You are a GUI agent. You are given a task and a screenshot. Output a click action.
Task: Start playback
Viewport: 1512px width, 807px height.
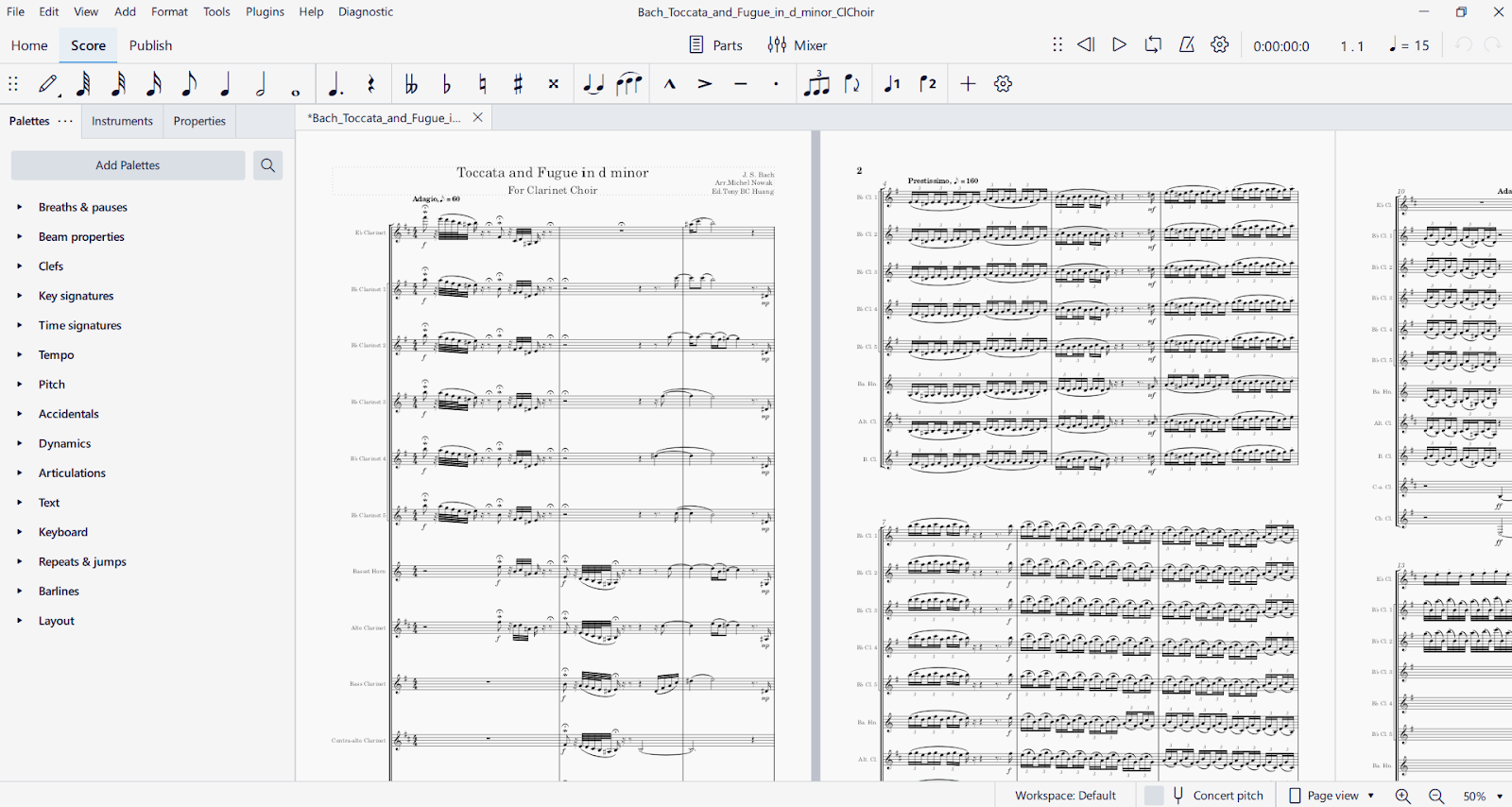pos(1119,44)
